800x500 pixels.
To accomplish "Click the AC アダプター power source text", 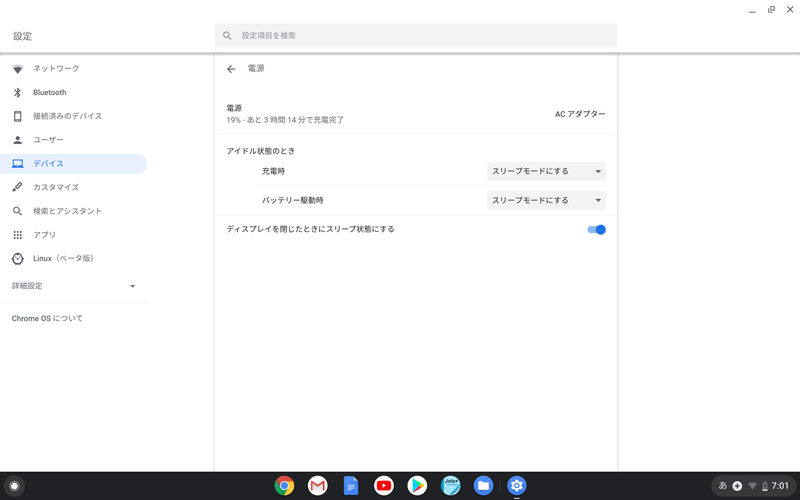I will 580,114.
